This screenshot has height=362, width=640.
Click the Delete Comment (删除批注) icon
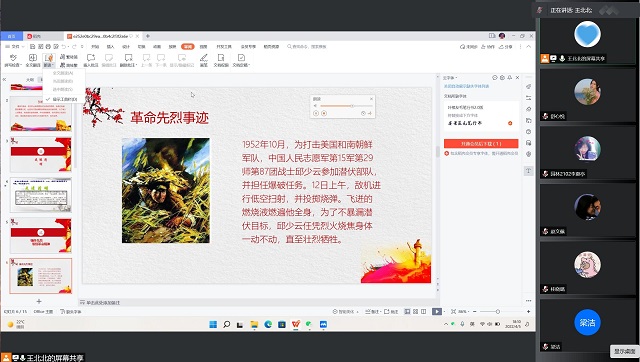(128, 58)
